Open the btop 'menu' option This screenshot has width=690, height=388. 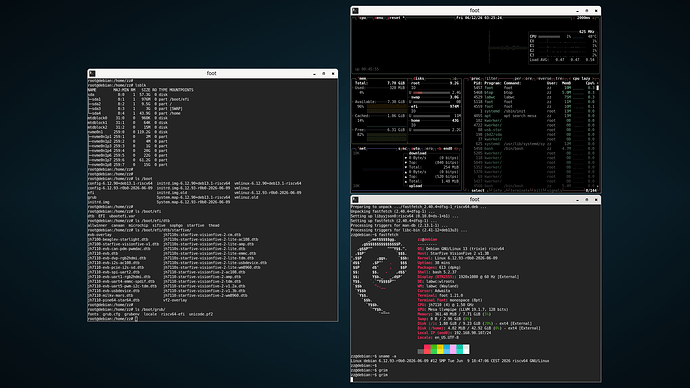click(x=379, y=18)
